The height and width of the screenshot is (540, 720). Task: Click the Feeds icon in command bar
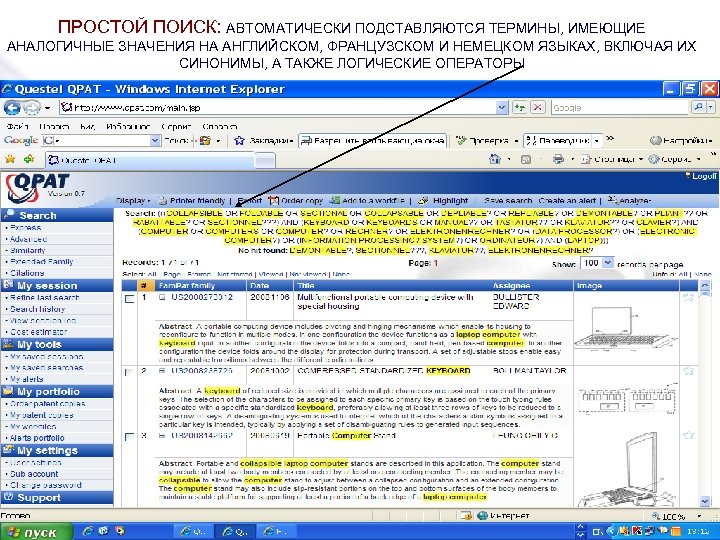click(x=526, y=159)
